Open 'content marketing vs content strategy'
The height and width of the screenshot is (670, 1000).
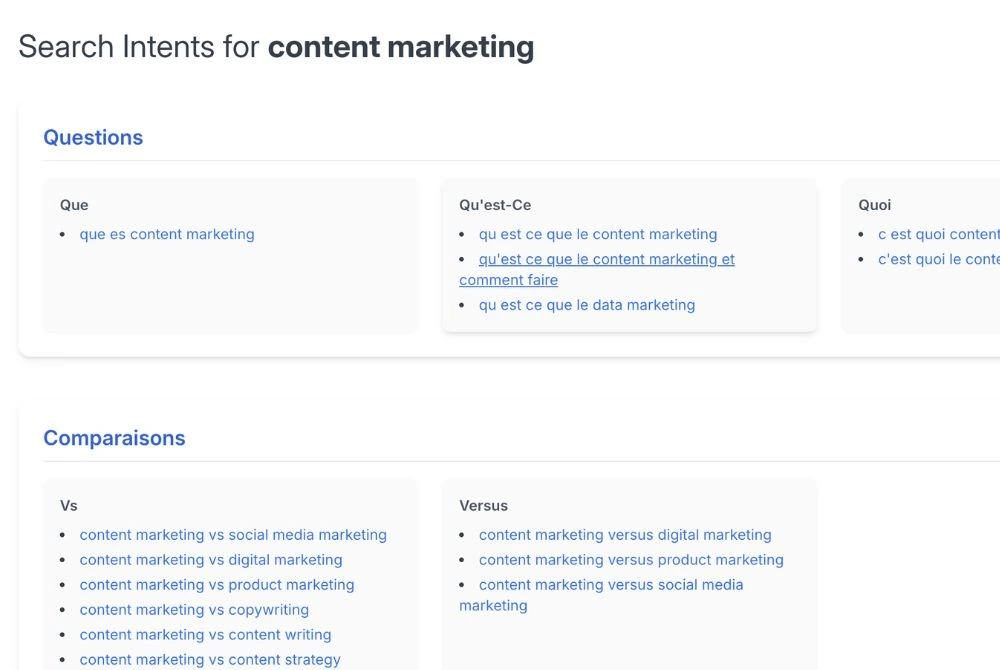pyautogui.click(x=210, y=660)
